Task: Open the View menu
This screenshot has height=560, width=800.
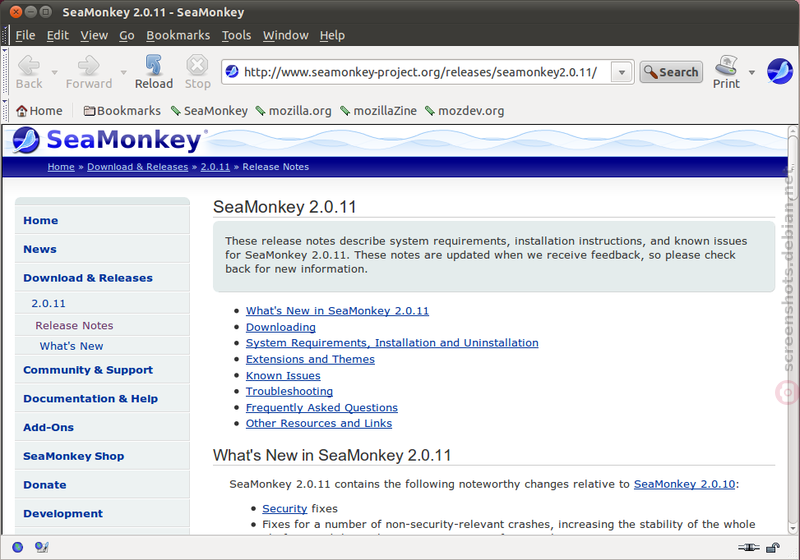Action: pos(94,35)
